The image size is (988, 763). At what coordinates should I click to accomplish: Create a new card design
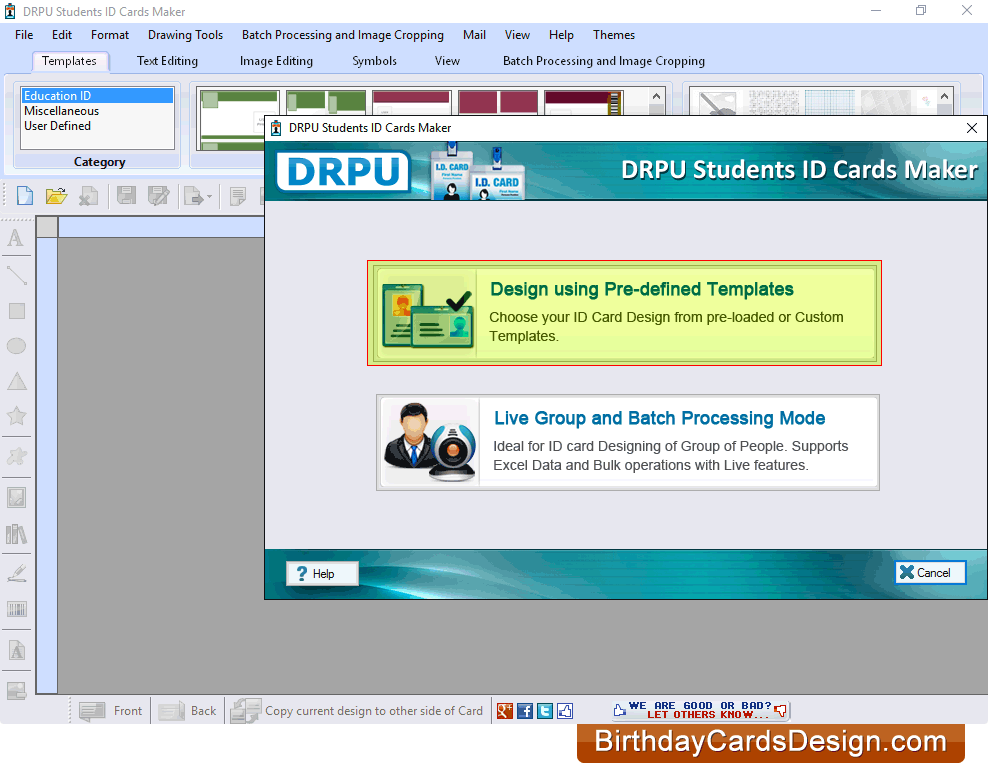tap(23, 195)
